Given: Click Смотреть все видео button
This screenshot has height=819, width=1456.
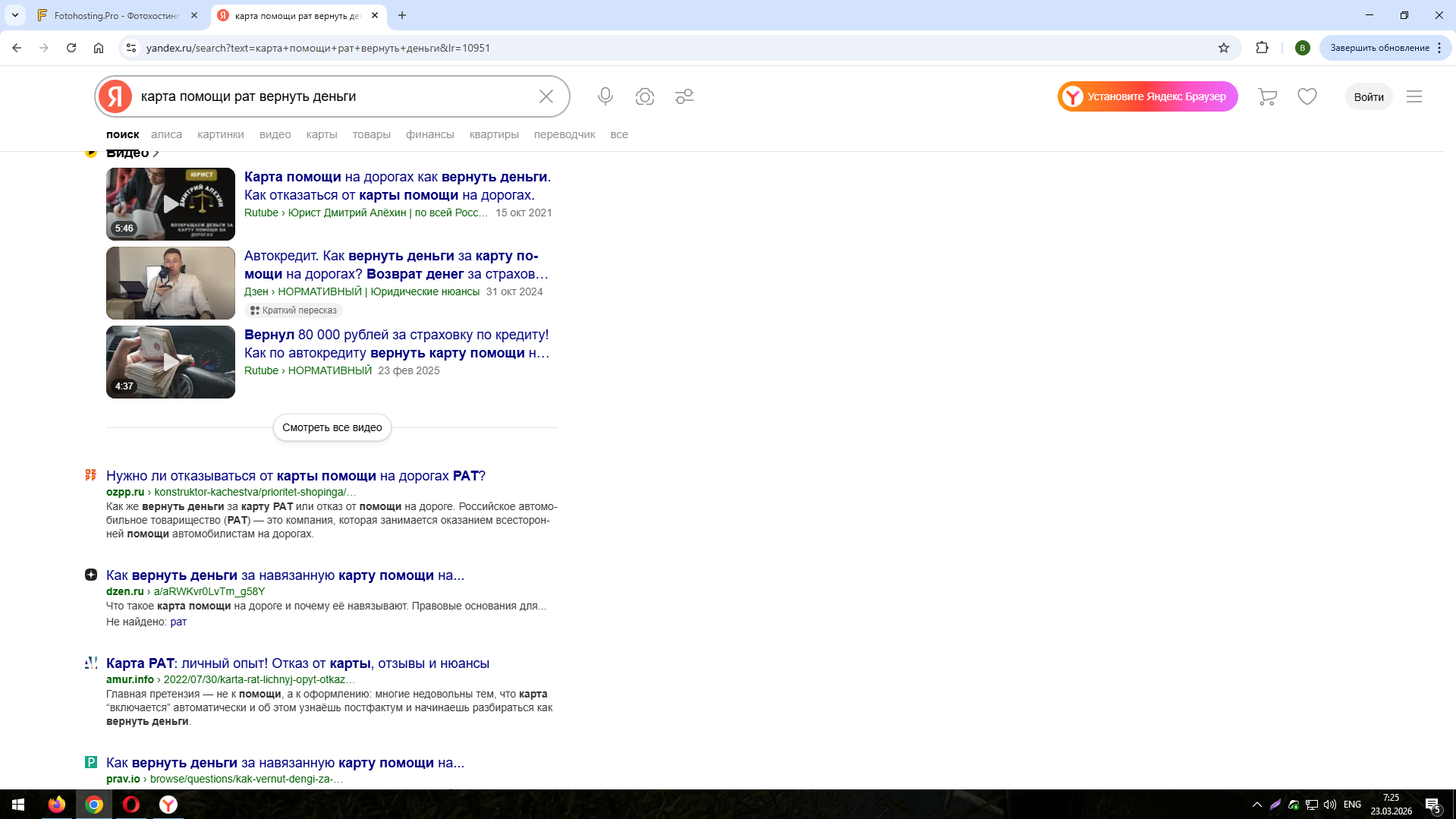Looking at the screenshot, I should pyautogui.click(x=332, y=427).
